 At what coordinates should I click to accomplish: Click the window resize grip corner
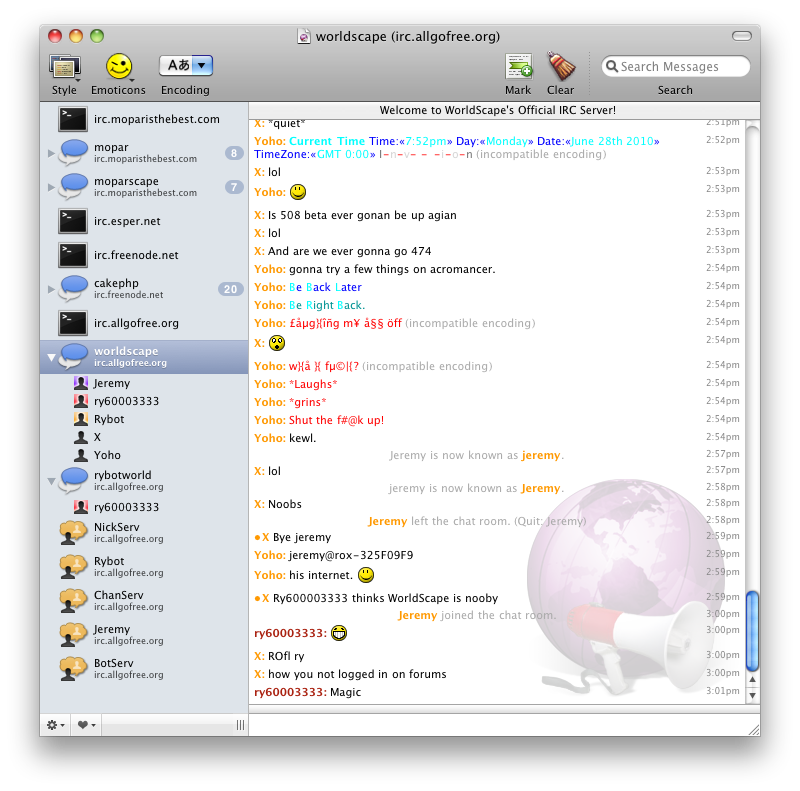pyautogui.click(x=754, y=730)
